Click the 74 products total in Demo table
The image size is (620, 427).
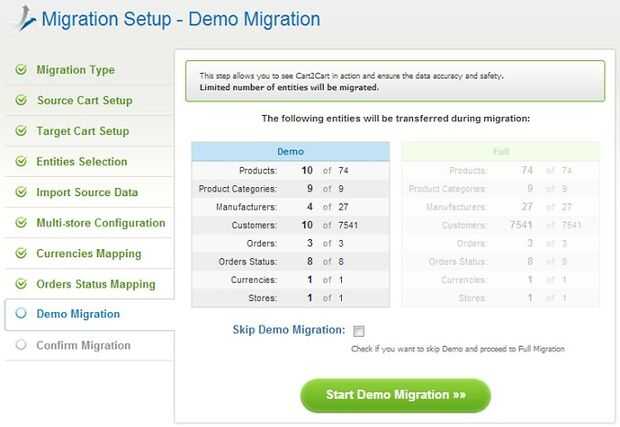(343, 171)
